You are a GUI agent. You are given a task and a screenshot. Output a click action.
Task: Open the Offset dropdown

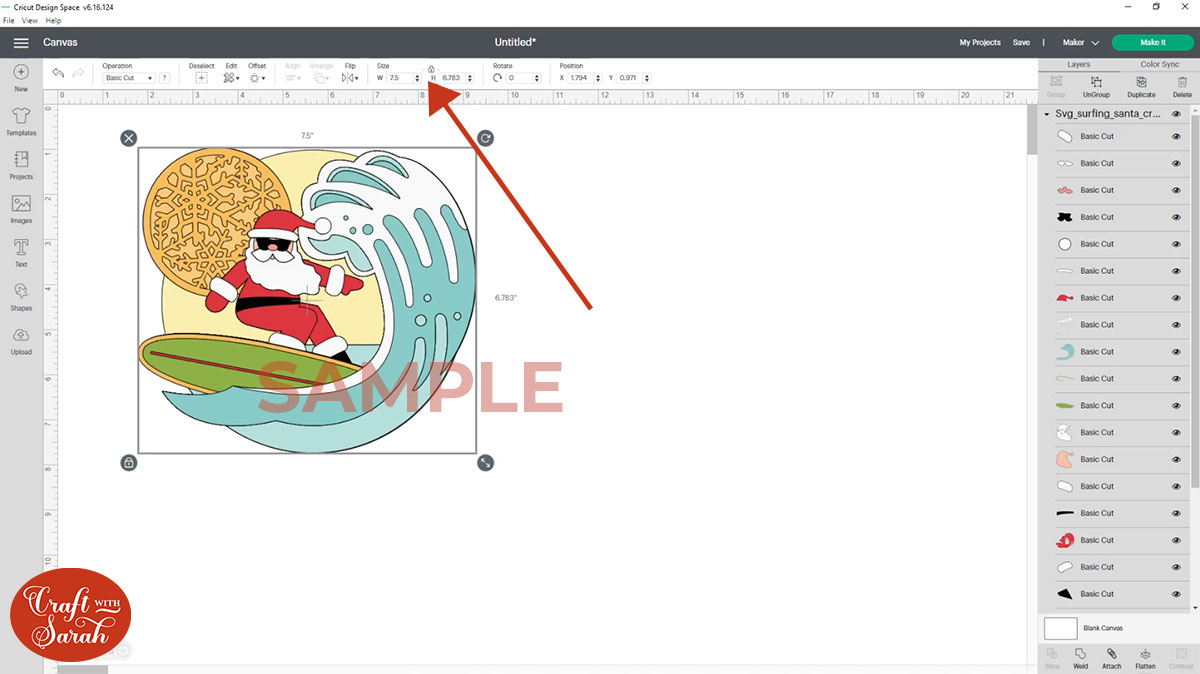pos(257,77)
